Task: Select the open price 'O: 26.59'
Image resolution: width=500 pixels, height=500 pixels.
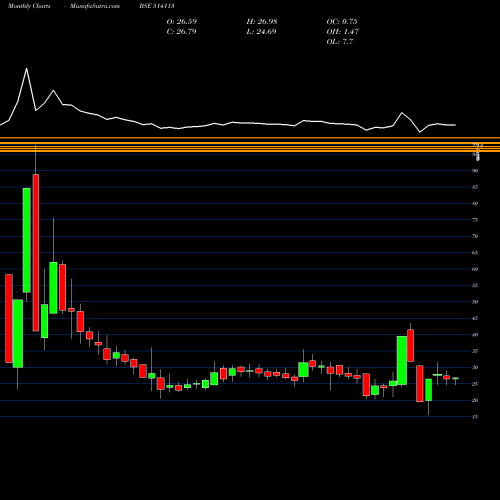Action: [182, 22]
